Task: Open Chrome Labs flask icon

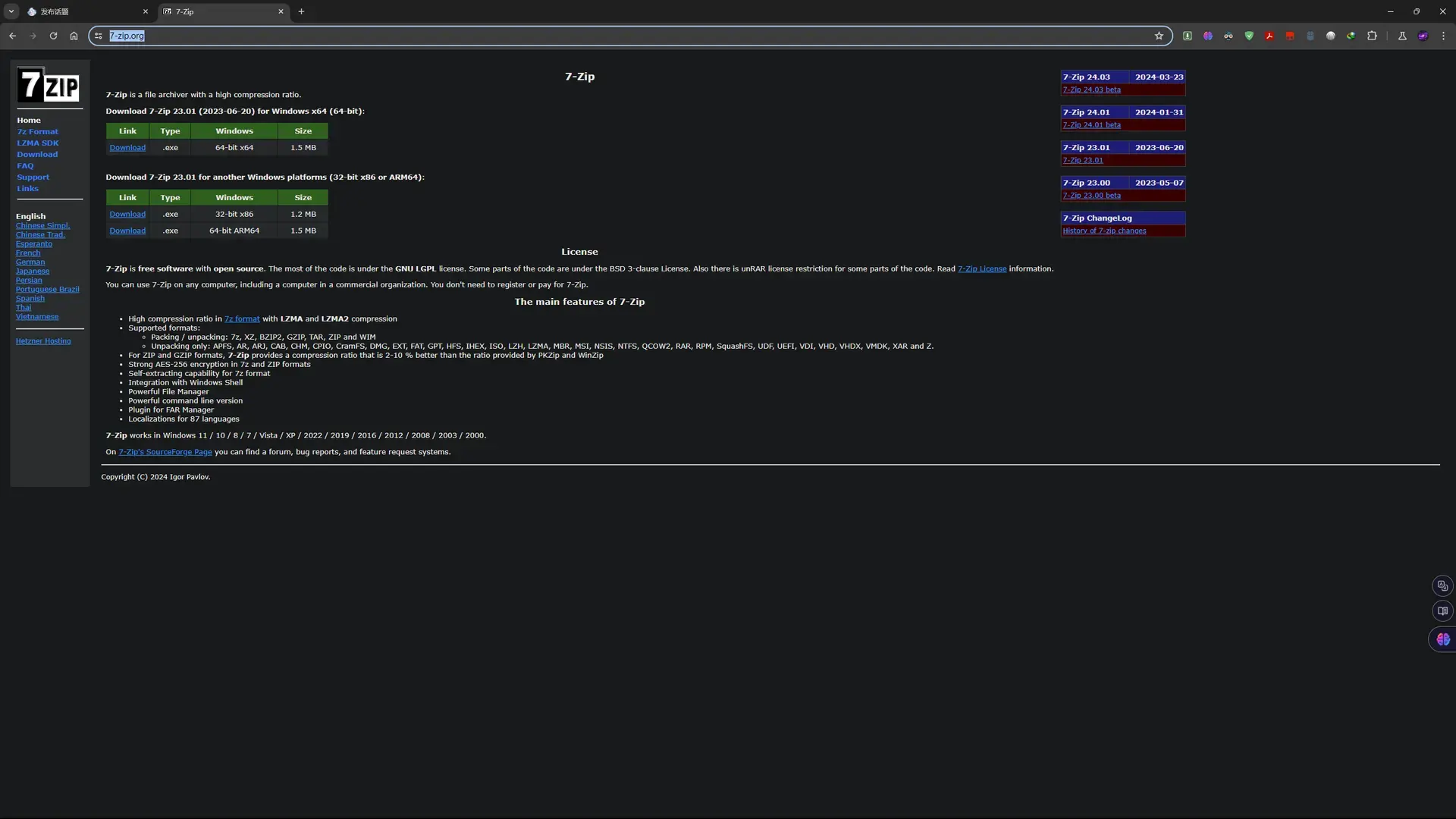Action: coord(1402,36)
